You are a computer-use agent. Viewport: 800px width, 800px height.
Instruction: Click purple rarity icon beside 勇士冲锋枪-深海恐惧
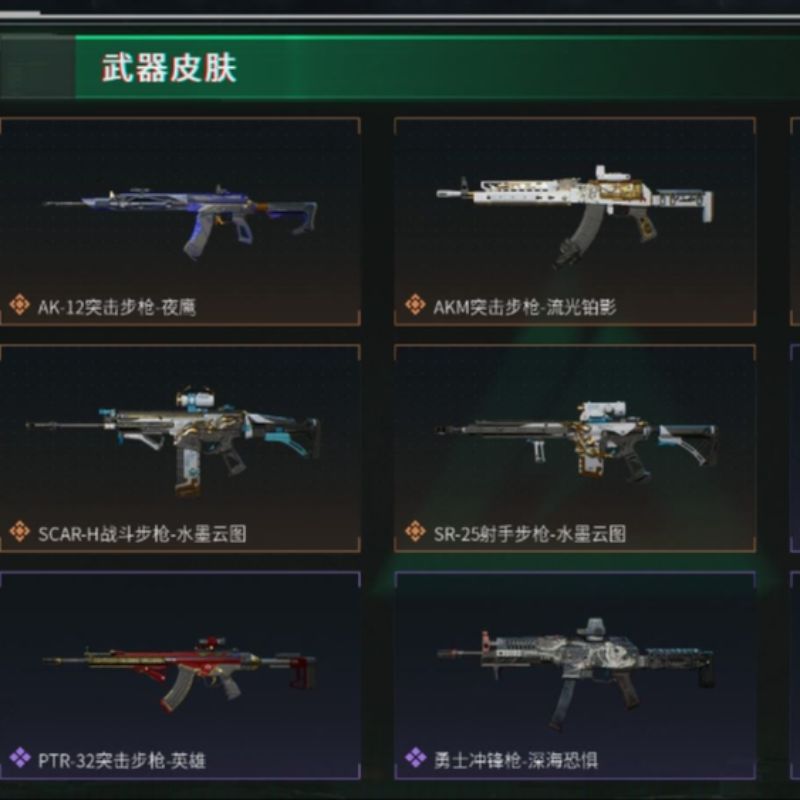(415, 758)
